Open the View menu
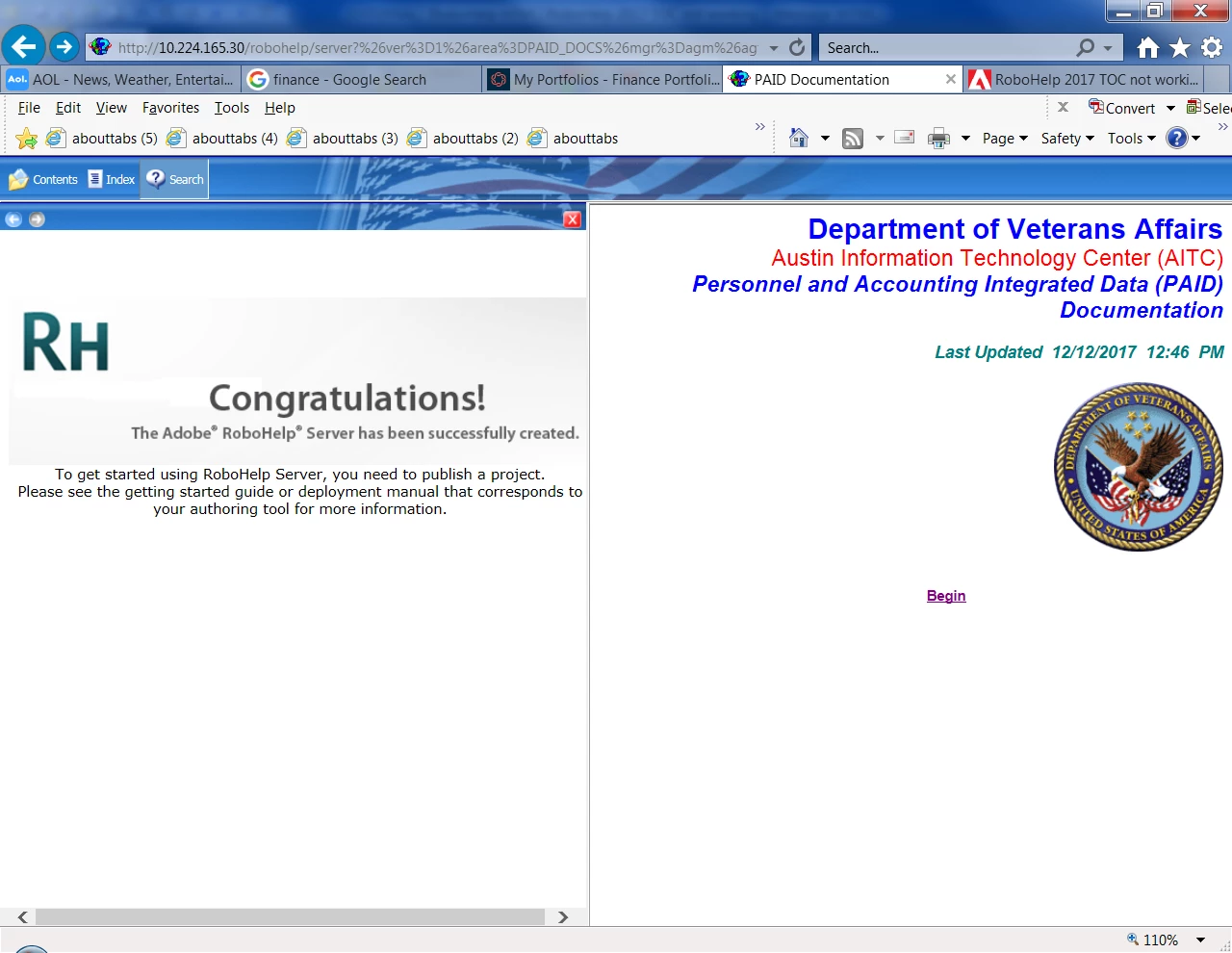This screenshot has width=1232, height=953. 112,108
